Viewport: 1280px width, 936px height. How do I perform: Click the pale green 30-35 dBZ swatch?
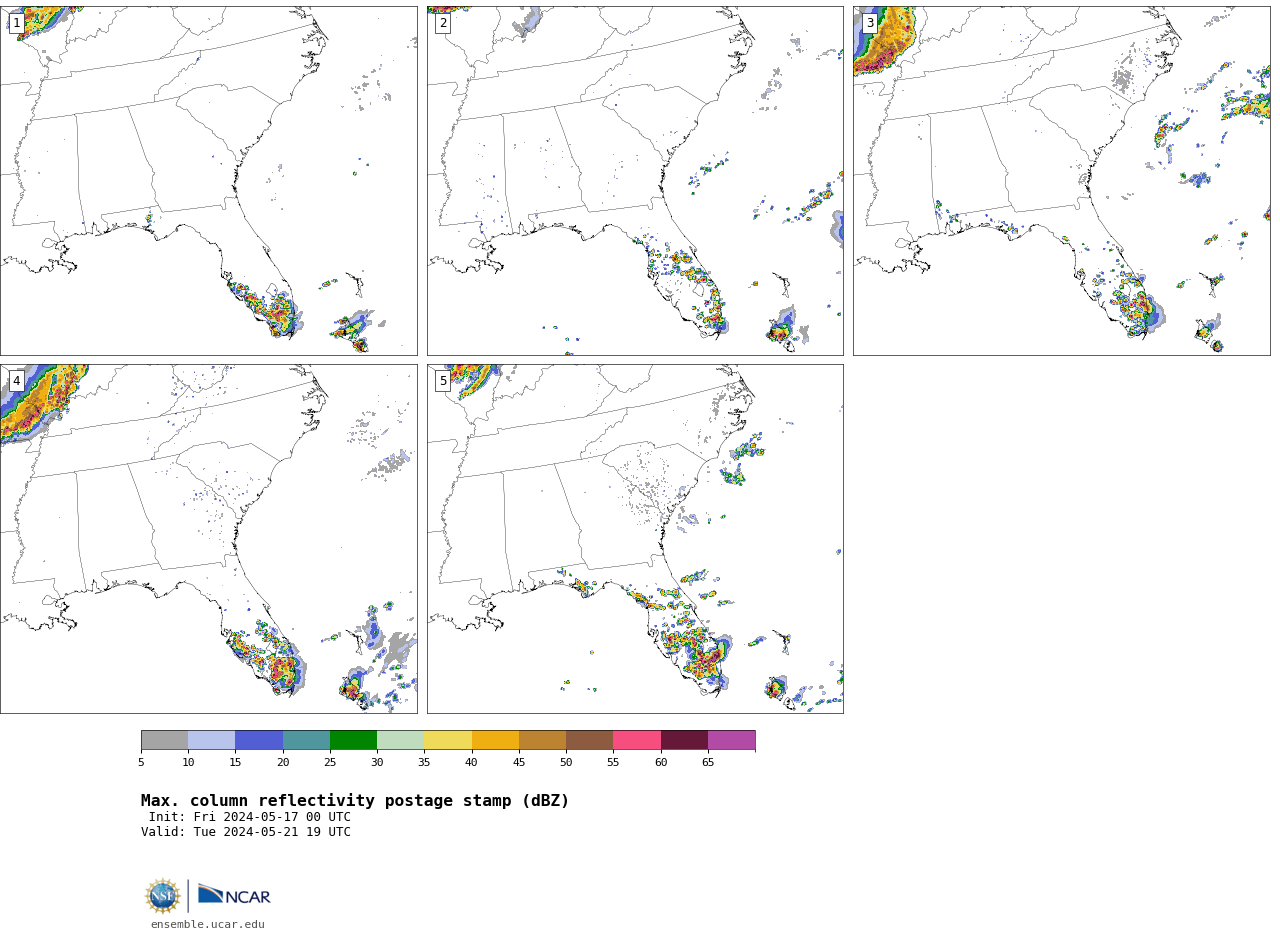(x=401, y=740)
